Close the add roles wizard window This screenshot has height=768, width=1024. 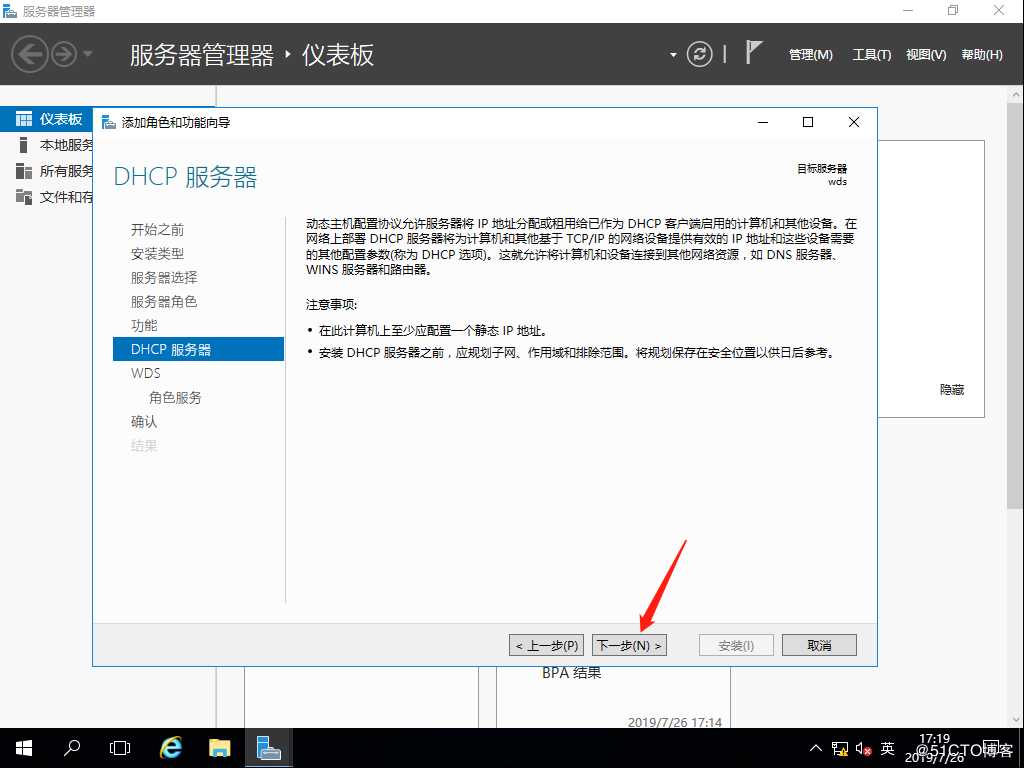(x=854, y=122)
